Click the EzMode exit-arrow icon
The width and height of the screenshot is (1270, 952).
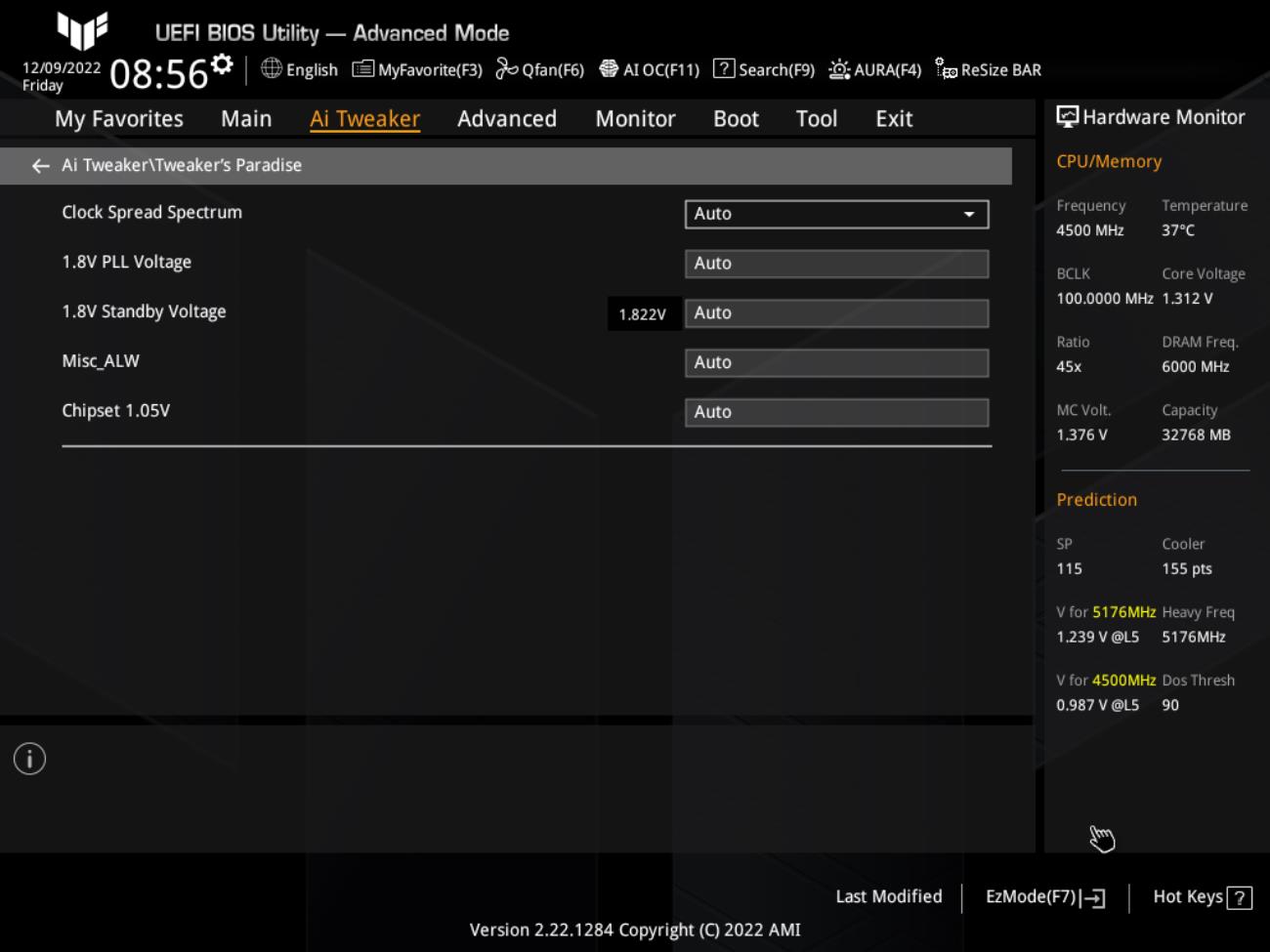(x=1093, y=898)
